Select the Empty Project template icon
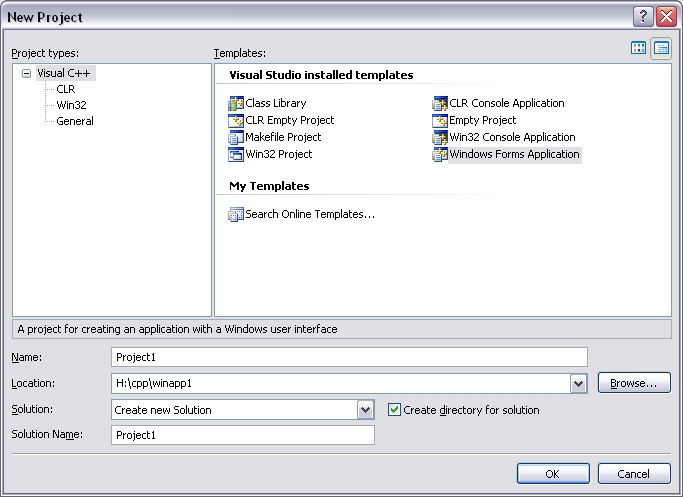683x497 pixels. [x=440, y=120]
